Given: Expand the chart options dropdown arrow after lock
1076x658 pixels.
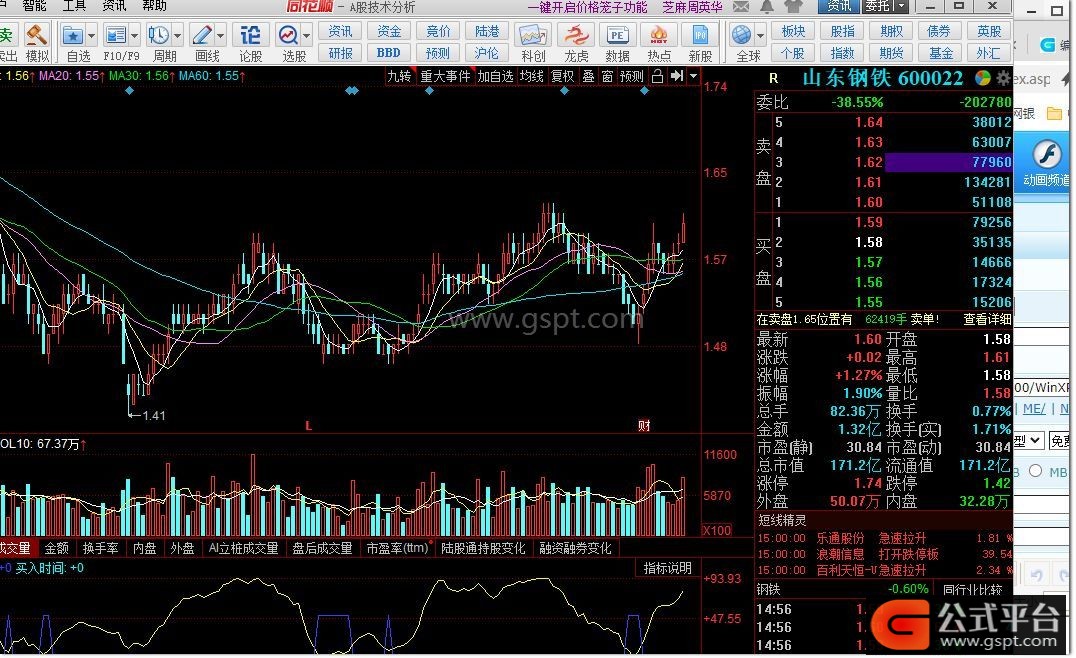Looking at the screenshot, I should [x=693, y=75].
